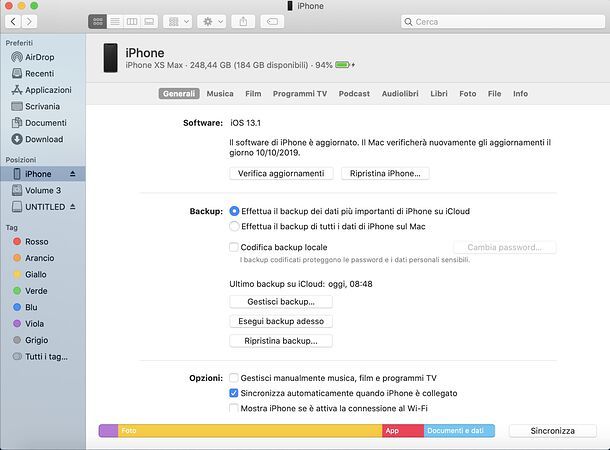This screenshot has width=610, height=450.
Task: Switch to the Foto tab
Action: 468,94
